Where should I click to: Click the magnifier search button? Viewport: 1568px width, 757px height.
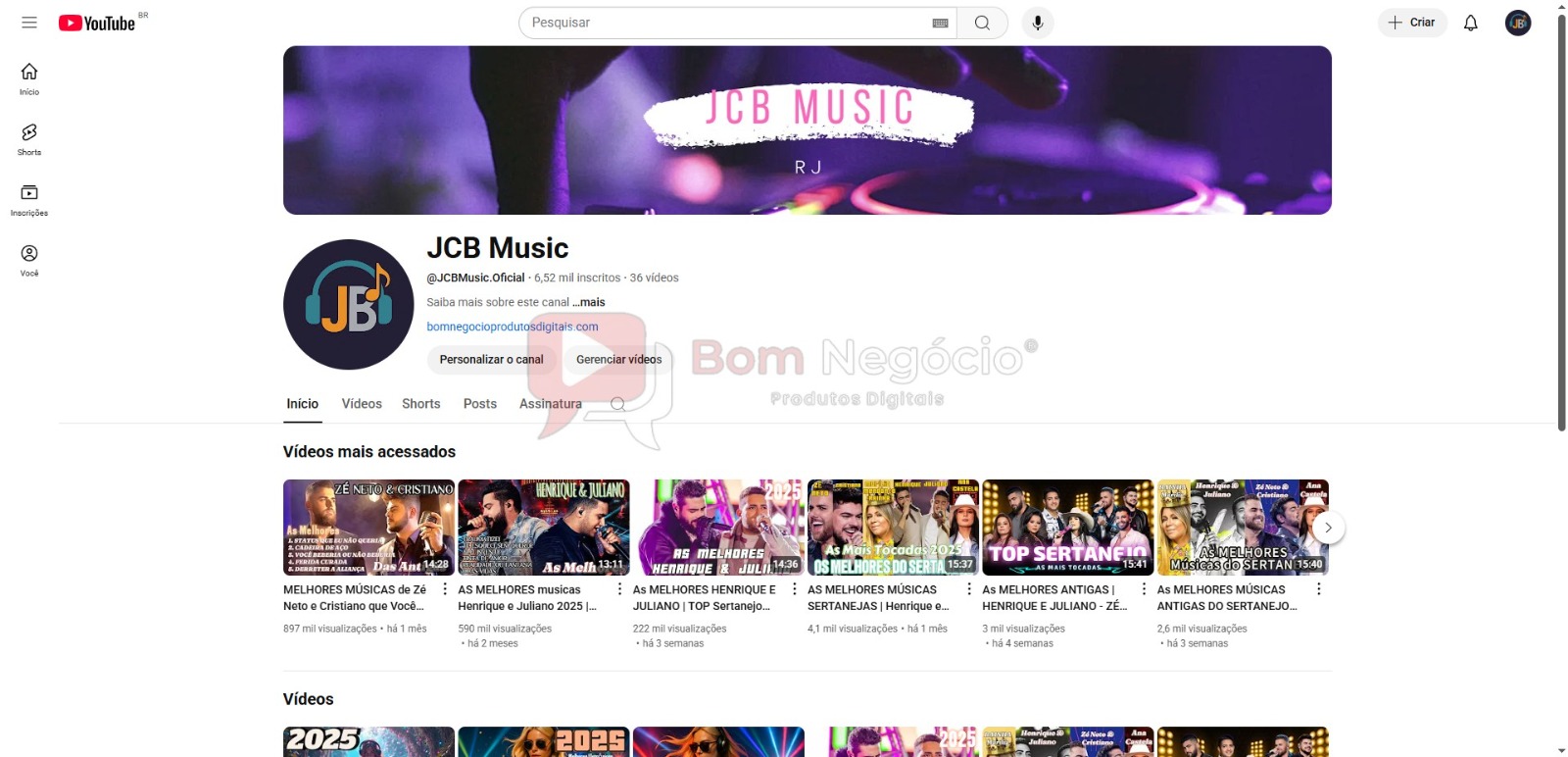coord(982,23)
